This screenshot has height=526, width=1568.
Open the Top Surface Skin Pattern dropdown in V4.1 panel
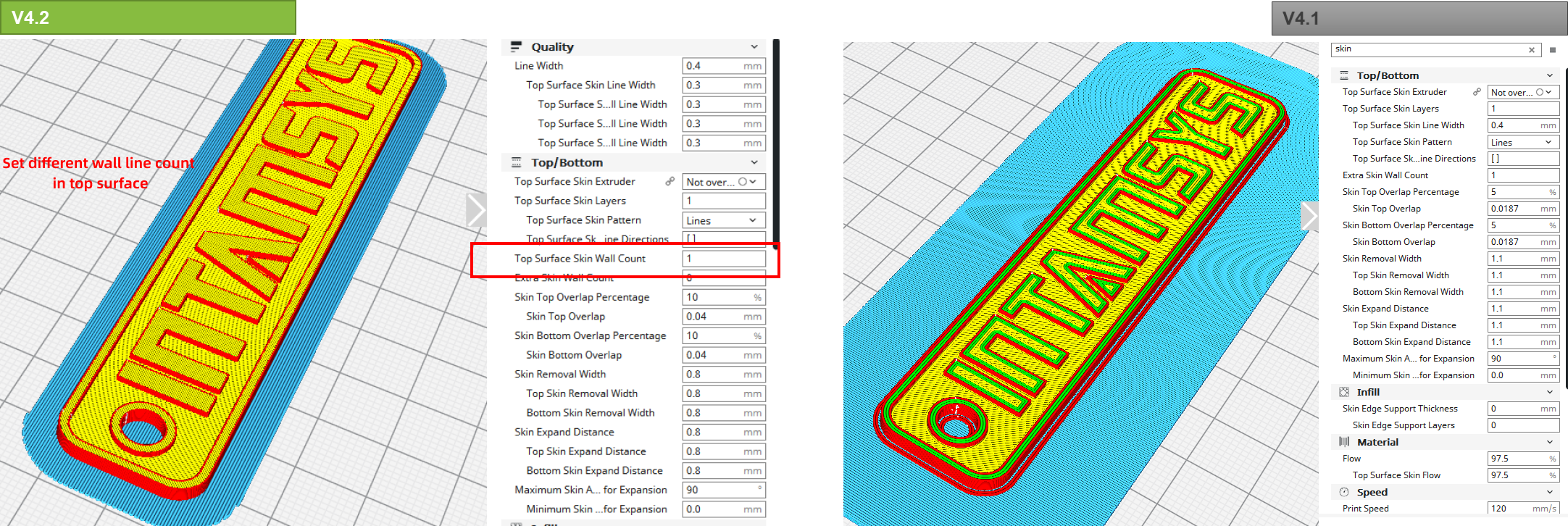pyautogui.click(x=1523, y=142)
